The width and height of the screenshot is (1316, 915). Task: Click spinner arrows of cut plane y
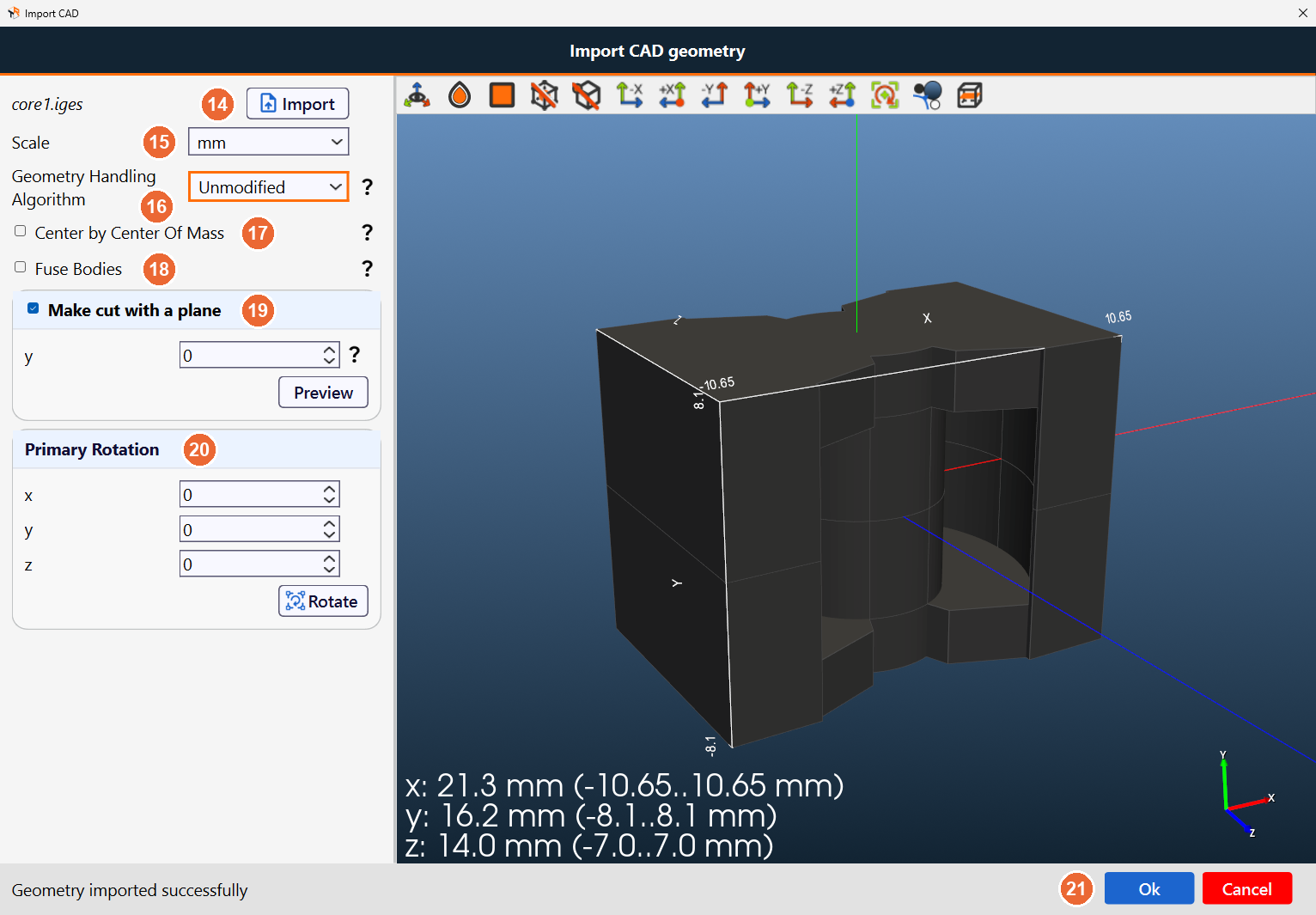(x=330, y=356)
